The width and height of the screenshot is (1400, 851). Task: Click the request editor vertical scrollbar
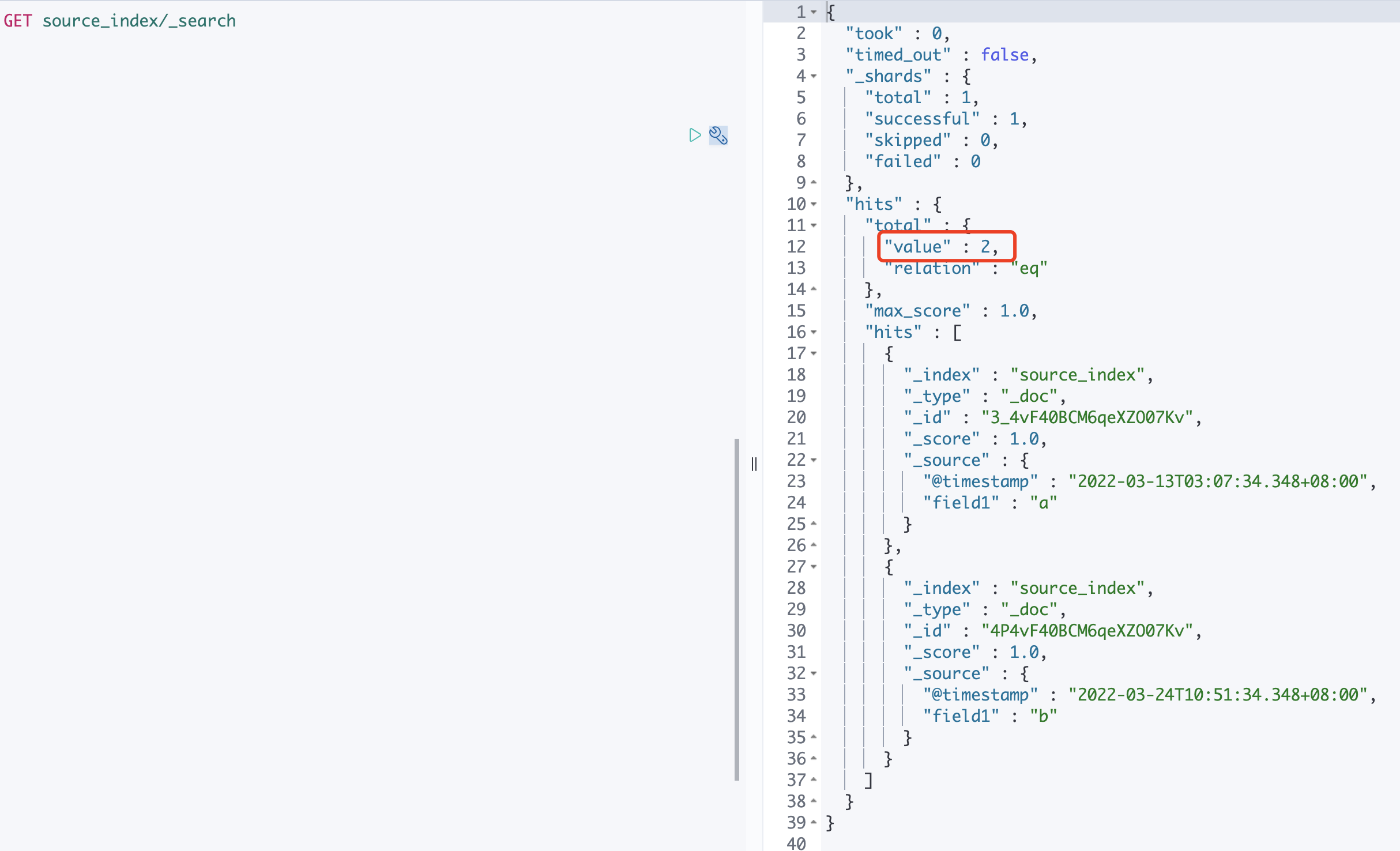click(737, 609)
